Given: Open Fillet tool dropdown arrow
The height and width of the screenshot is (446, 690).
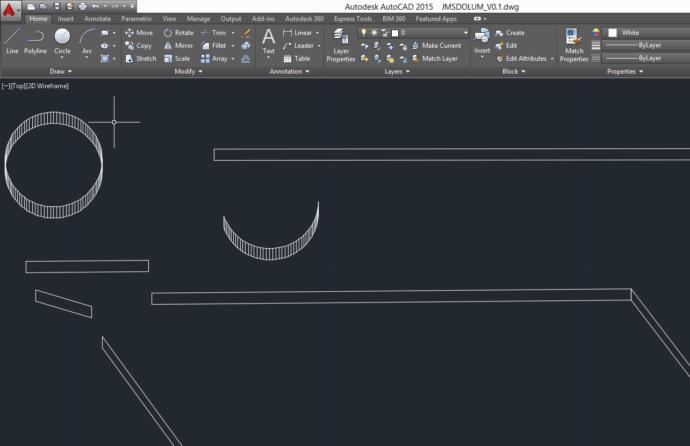Looking at the screenshot, I should pos(233,46).
